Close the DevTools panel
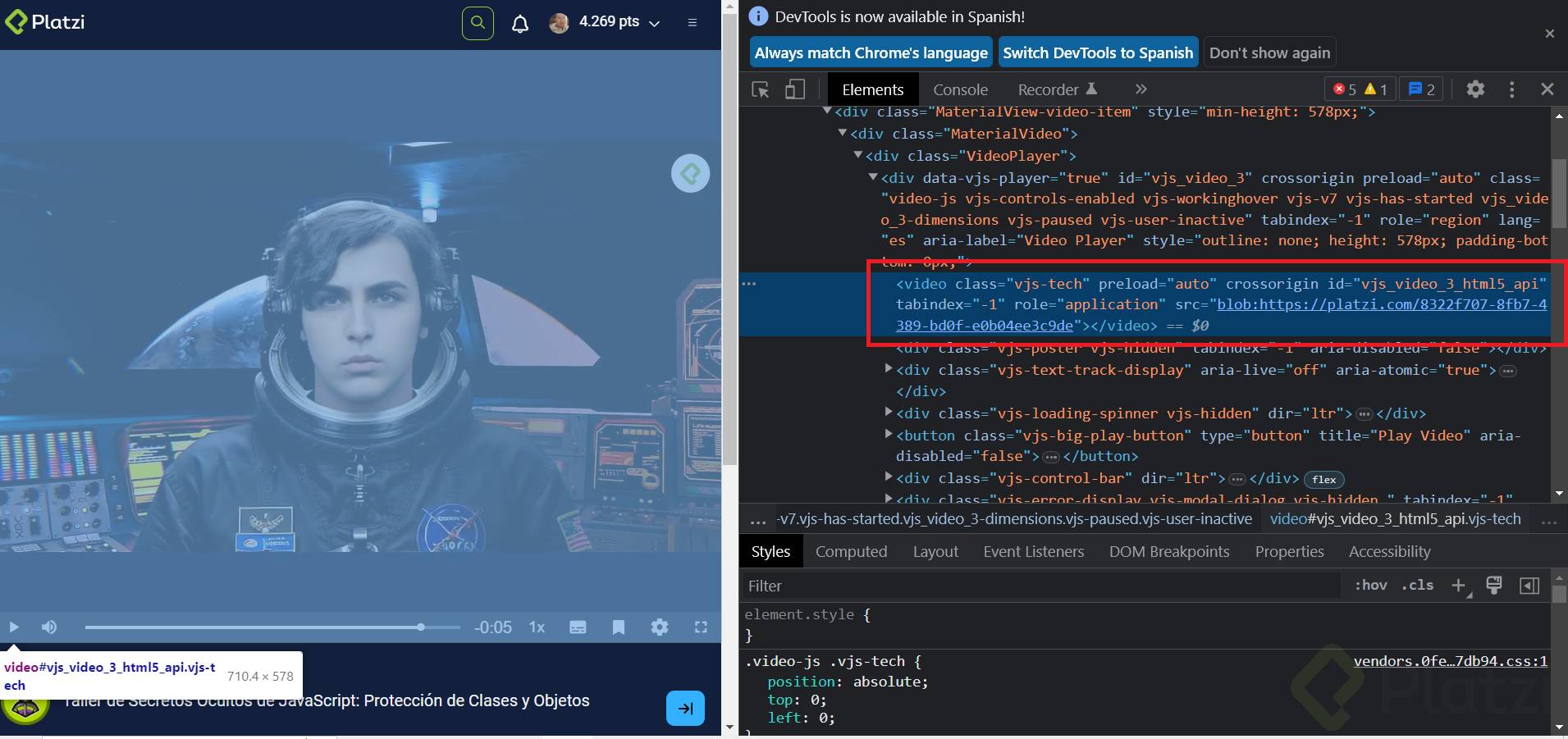Image resolution: width=1568 pixels, height=739 pixels. [1547, 89]
